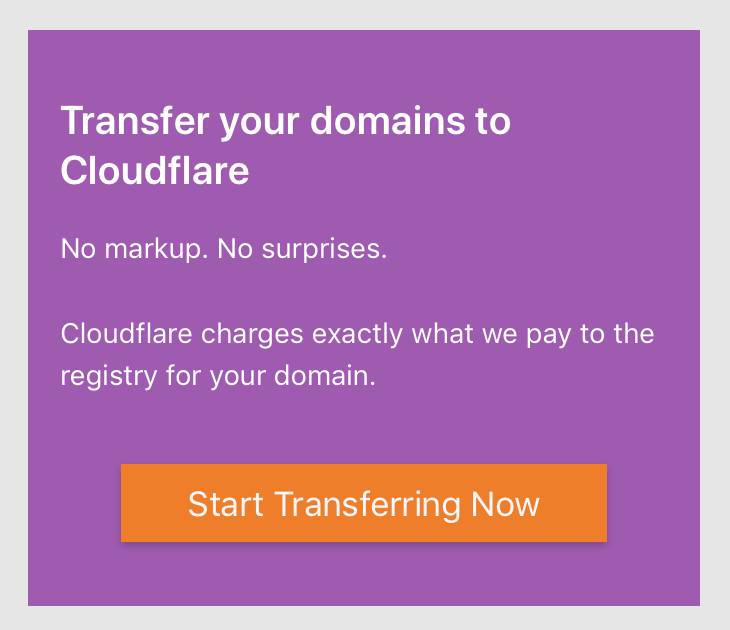Click the word 'domains' in the heading
Viewport: 730px width, 630px height.
pyautogui.click(x=387, y=121)
